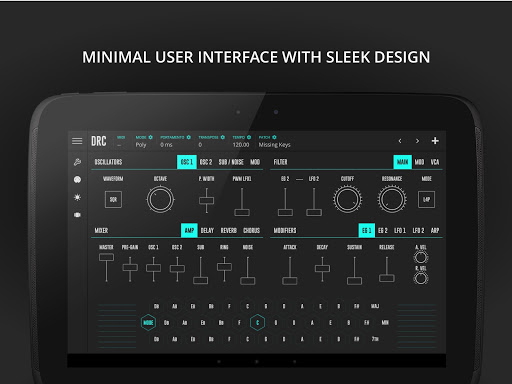The width and height of the screenshot is (512, 384).
Task: Open the Patch Missing Keys selector
Action: point(274,145)
